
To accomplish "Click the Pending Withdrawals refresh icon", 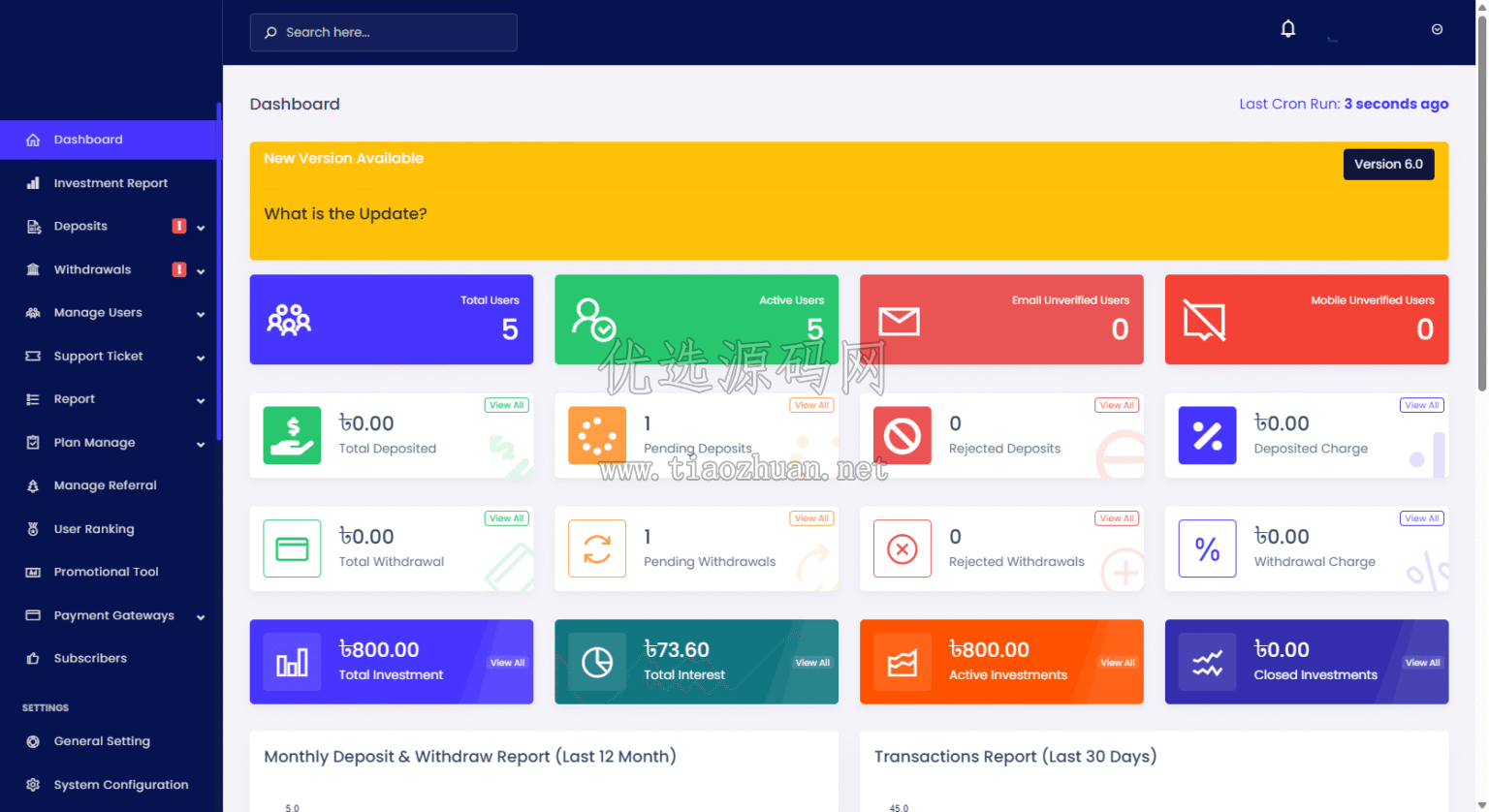I will click(x=597, y=548).
